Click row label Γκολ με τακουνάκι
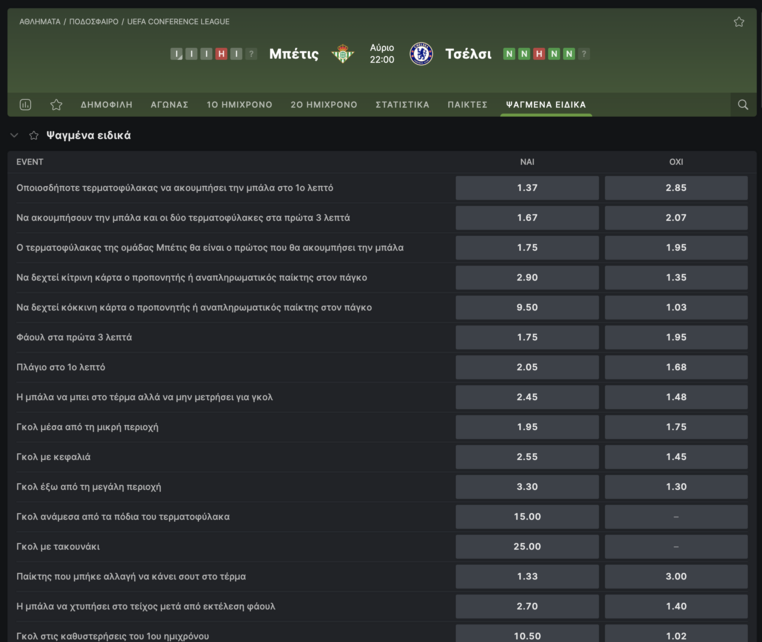 (x=58, y=547)
